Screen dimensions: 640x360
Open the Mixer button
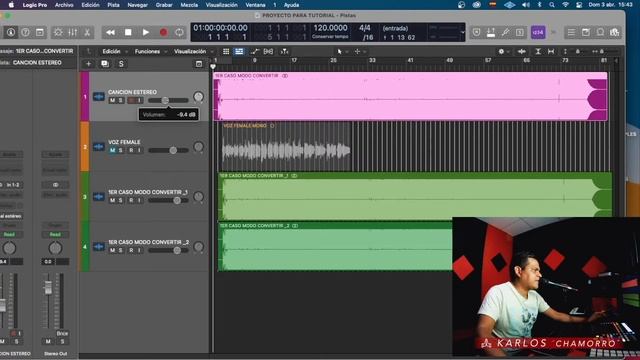(x=73, y=32)
